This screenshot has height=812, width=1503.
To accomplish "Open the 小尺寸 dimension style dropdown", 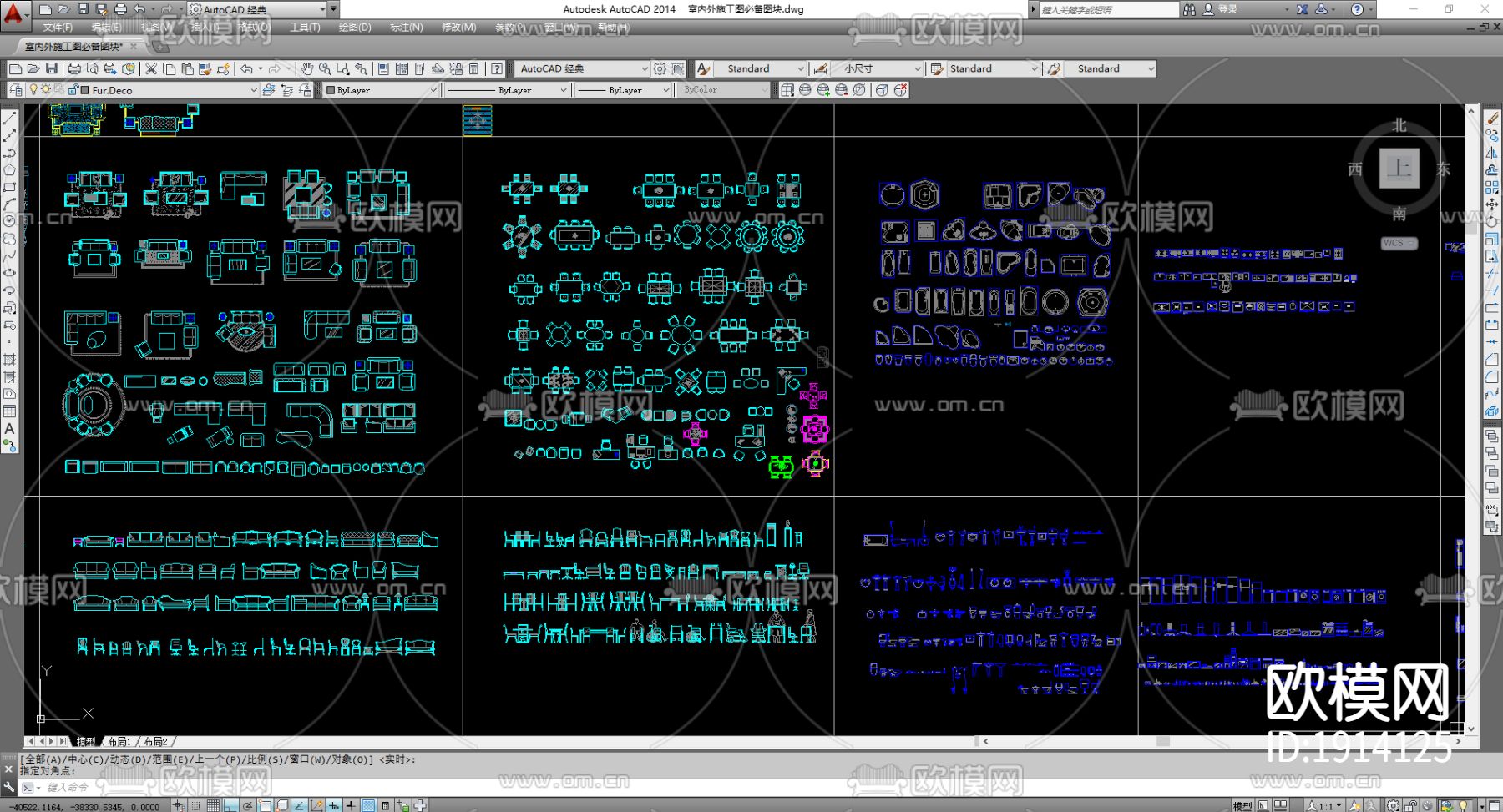I will click(918, 68).
